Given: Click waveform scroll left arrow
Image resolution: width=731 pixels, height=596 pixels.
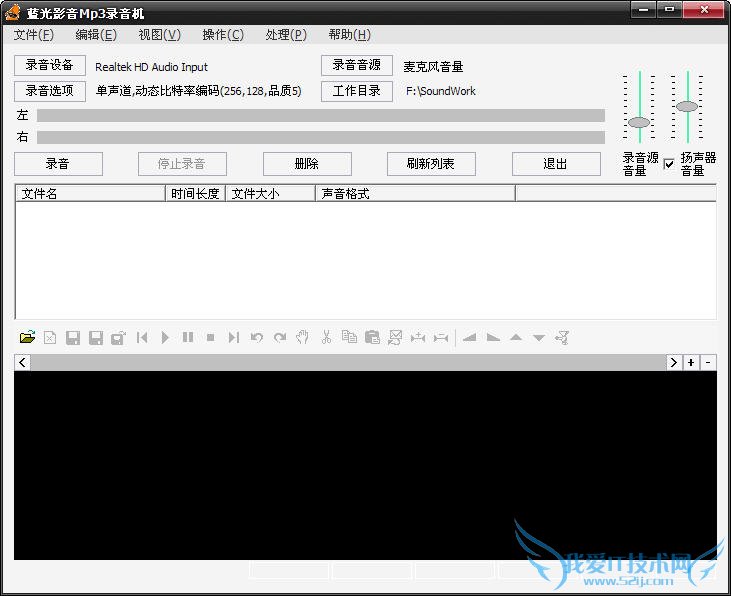Looking at the screenshot, I should (22, 362).
